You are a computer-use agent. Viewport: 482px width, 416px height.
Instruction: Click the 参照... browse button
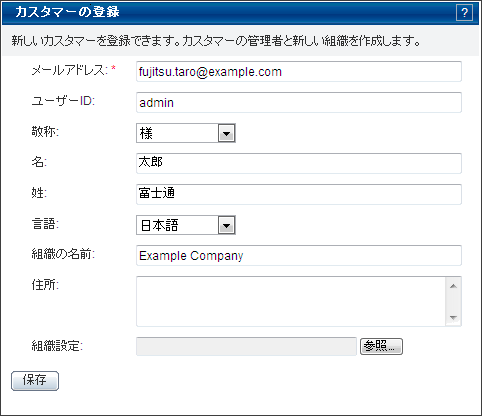click(x=381, y=347)
